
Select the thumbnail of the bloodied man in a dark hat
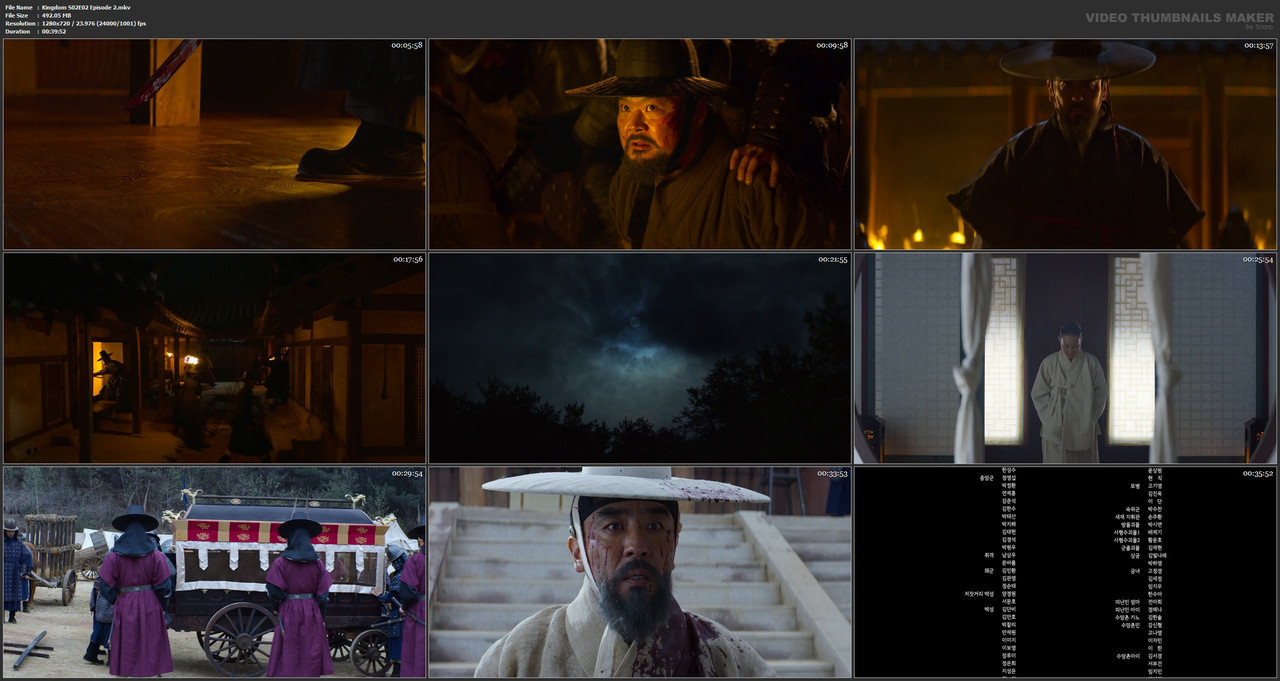[640, 144]
